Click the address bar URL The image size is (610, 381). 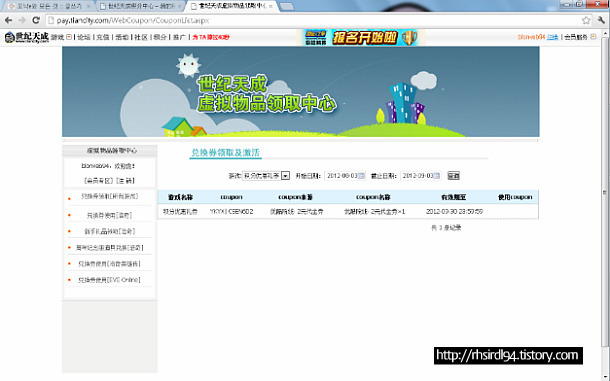pyautogui.click(x=133, y=20)
